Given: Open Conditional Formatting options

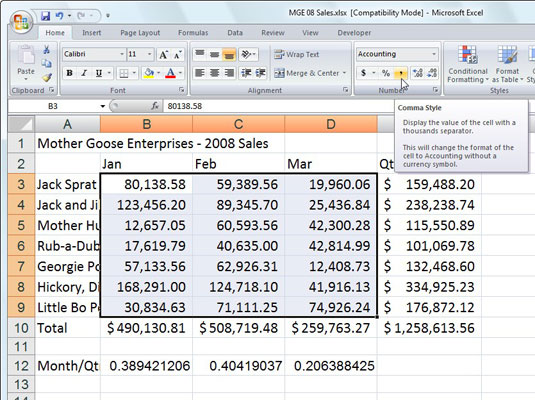Looking at the screenshot, I should click(467, 65).
